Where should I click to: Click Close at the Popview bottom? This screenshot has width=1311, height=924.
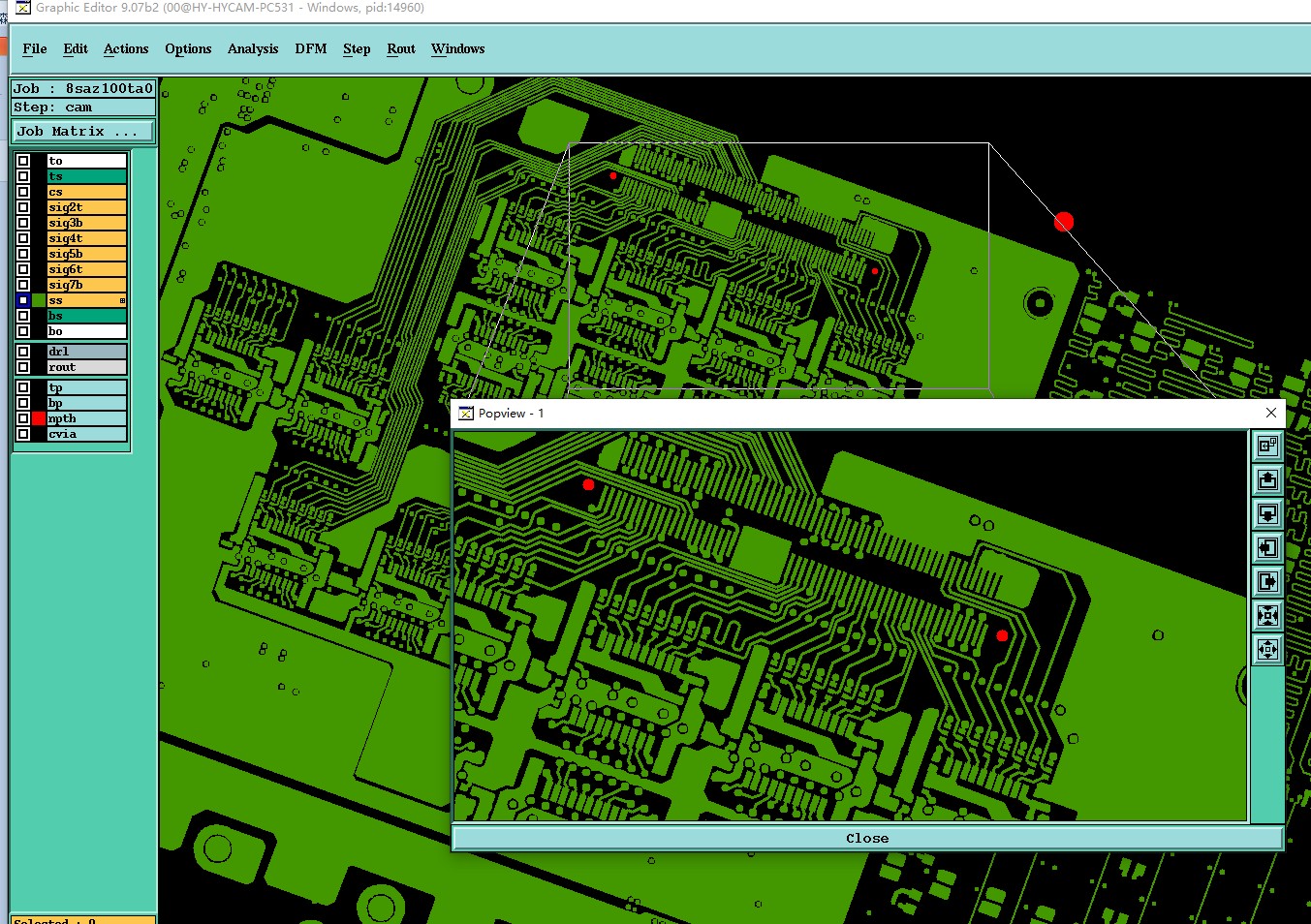point(867,838)
